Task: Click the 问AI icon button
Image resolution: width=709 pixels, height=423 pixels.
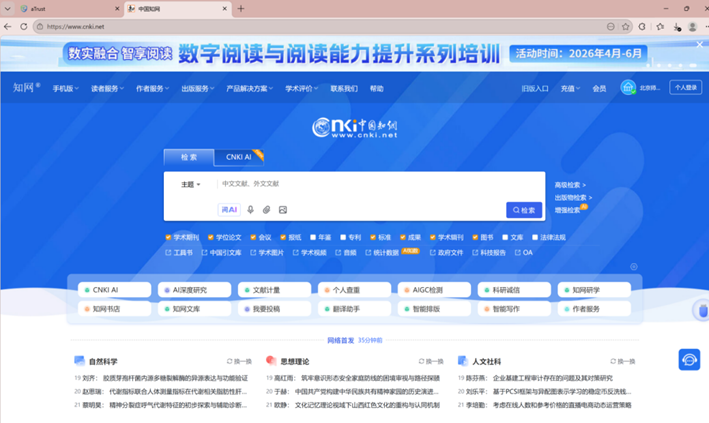Action: tap(229, 210)
